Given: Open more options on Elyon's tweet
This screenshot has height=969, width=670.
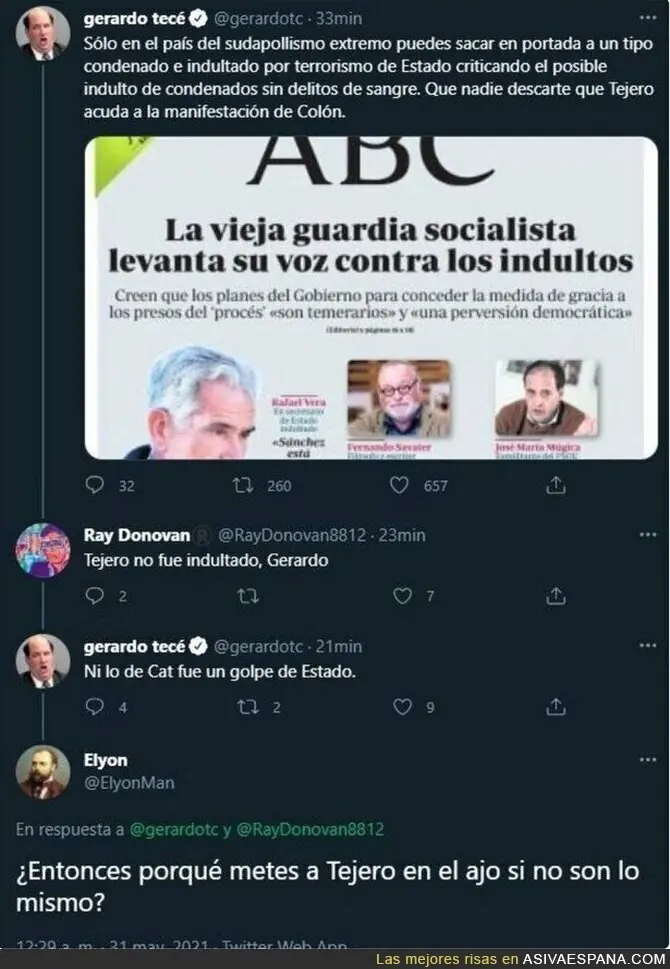Looking at the screenshot, I should [x=648, y=760].
